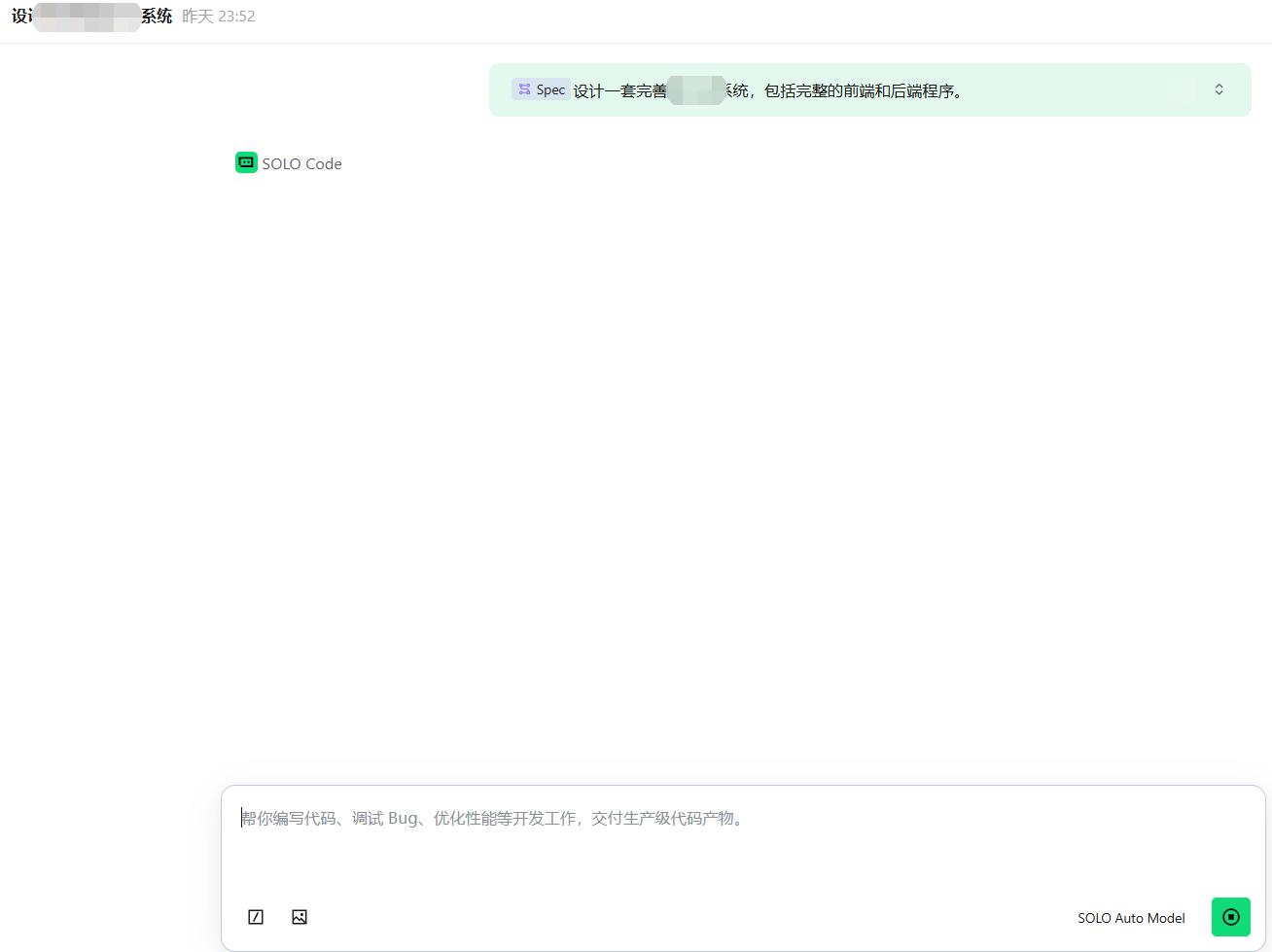Click the SOLO Code name label
1272x952 pixels.
click(301, 164)
